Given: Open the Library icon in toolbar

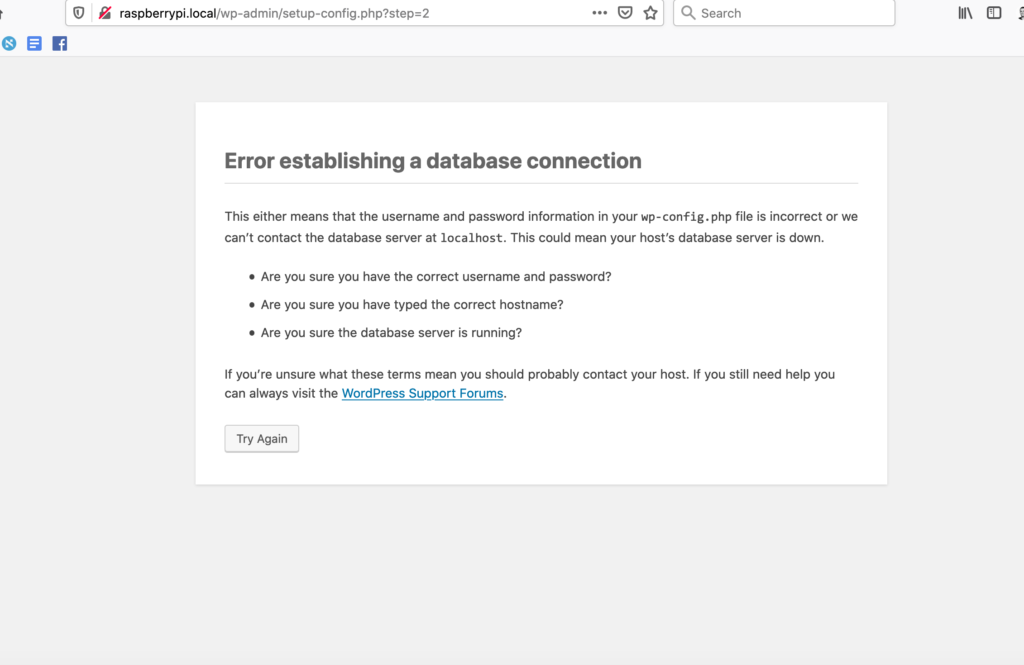Looking at the screenshot, I should 965,13.
